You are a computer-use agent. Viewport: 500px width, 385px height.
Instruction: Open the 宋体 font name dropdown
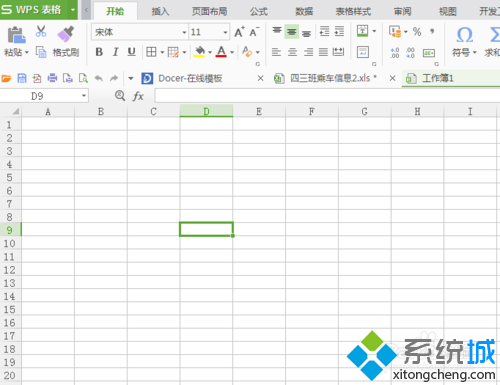click(x=184, y=32)
